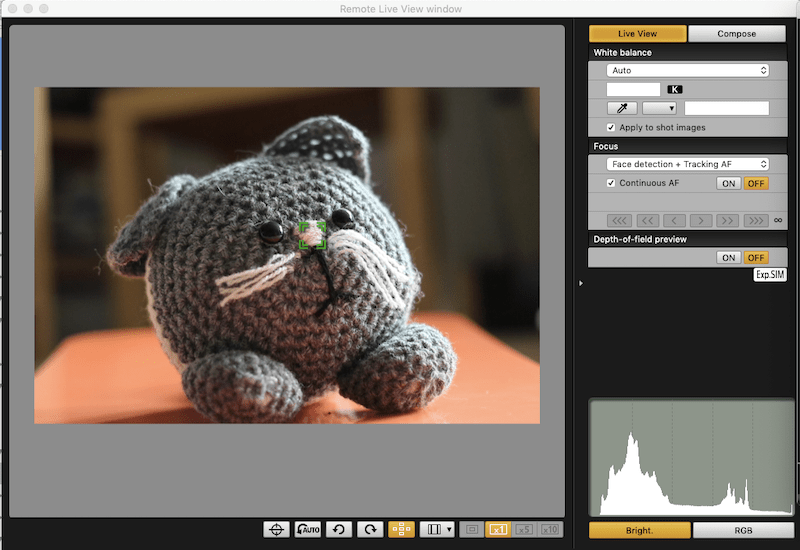Select the Bright. histogram tab

pyautogui.click(x=640, y=531)
